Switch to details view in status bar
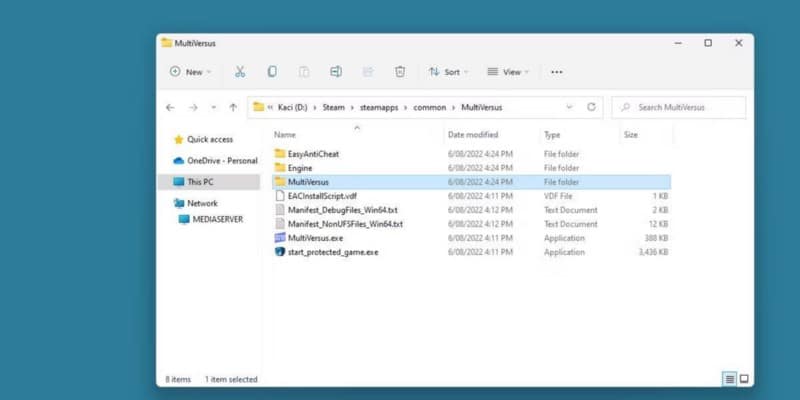The width and height of the screenshot is (800, 400). [729, 379]
